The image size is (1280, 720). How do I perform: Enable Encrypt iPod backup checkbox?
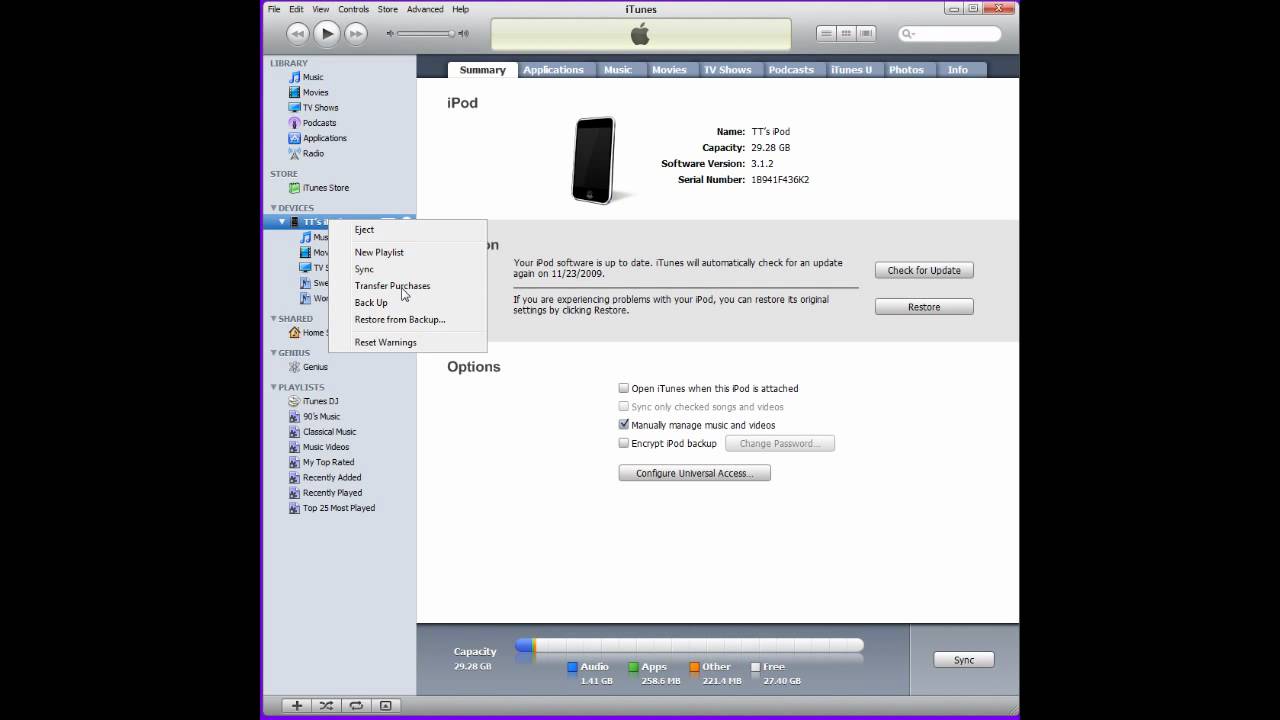624,443
